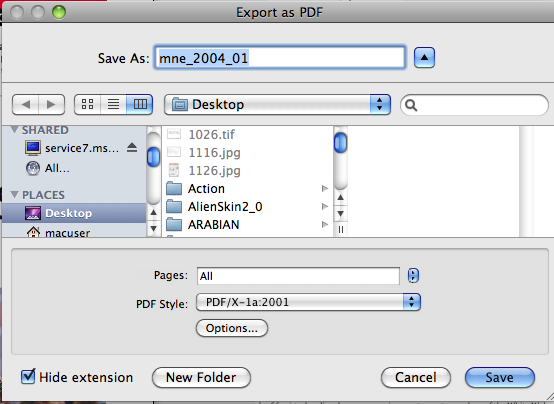
Task: Open the PDF Style dropdown
Action: pyautogui.click(x=308, y=302)
